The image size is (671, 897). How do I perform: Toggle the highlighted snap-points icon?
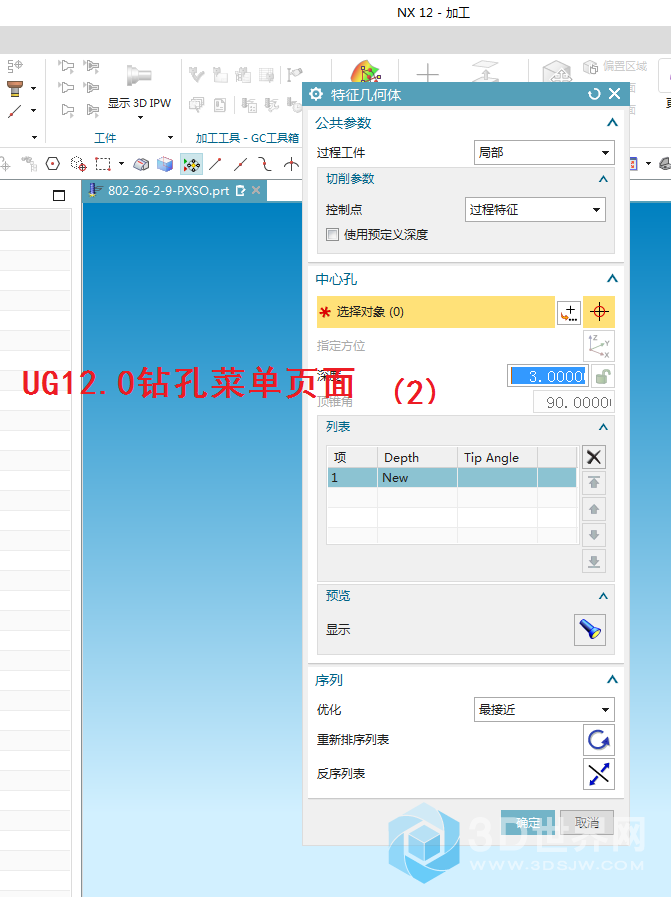click(x=191, y=165)
